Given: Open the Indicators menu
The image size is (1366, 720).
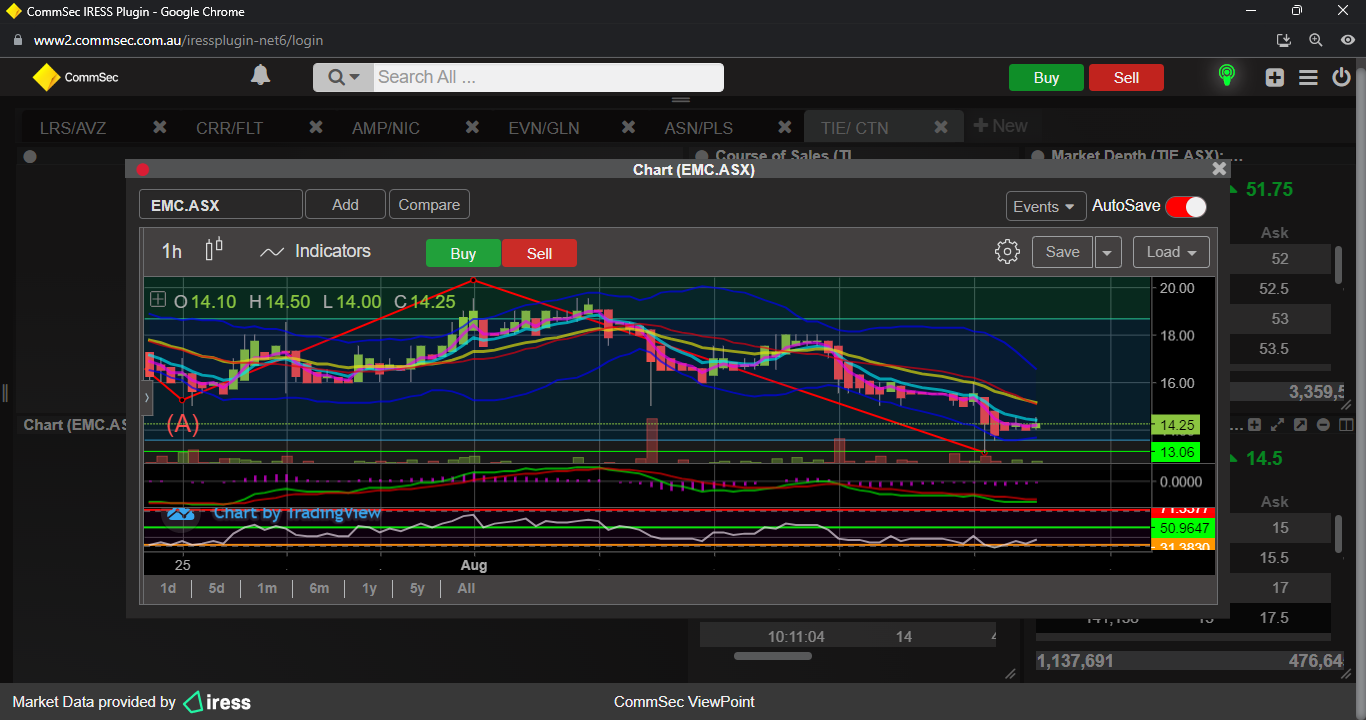Looking at the screenshot, I should click(x=316, y=252).
